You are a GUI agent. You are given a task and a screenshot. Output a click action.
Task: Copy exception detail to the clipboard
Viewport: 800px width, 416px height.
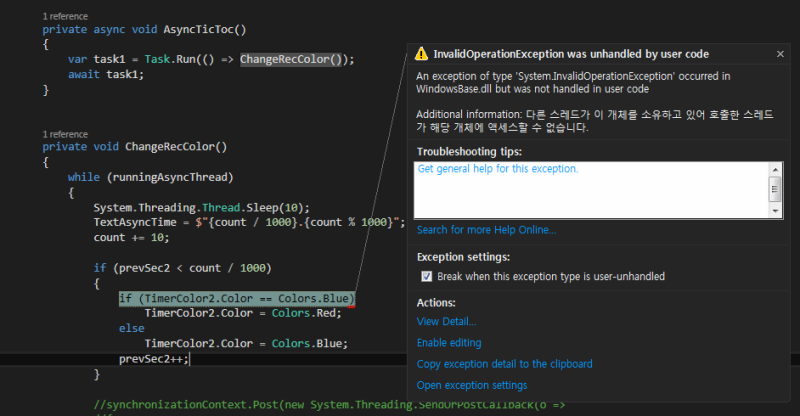pyautogui.click(x=505, y=364)
